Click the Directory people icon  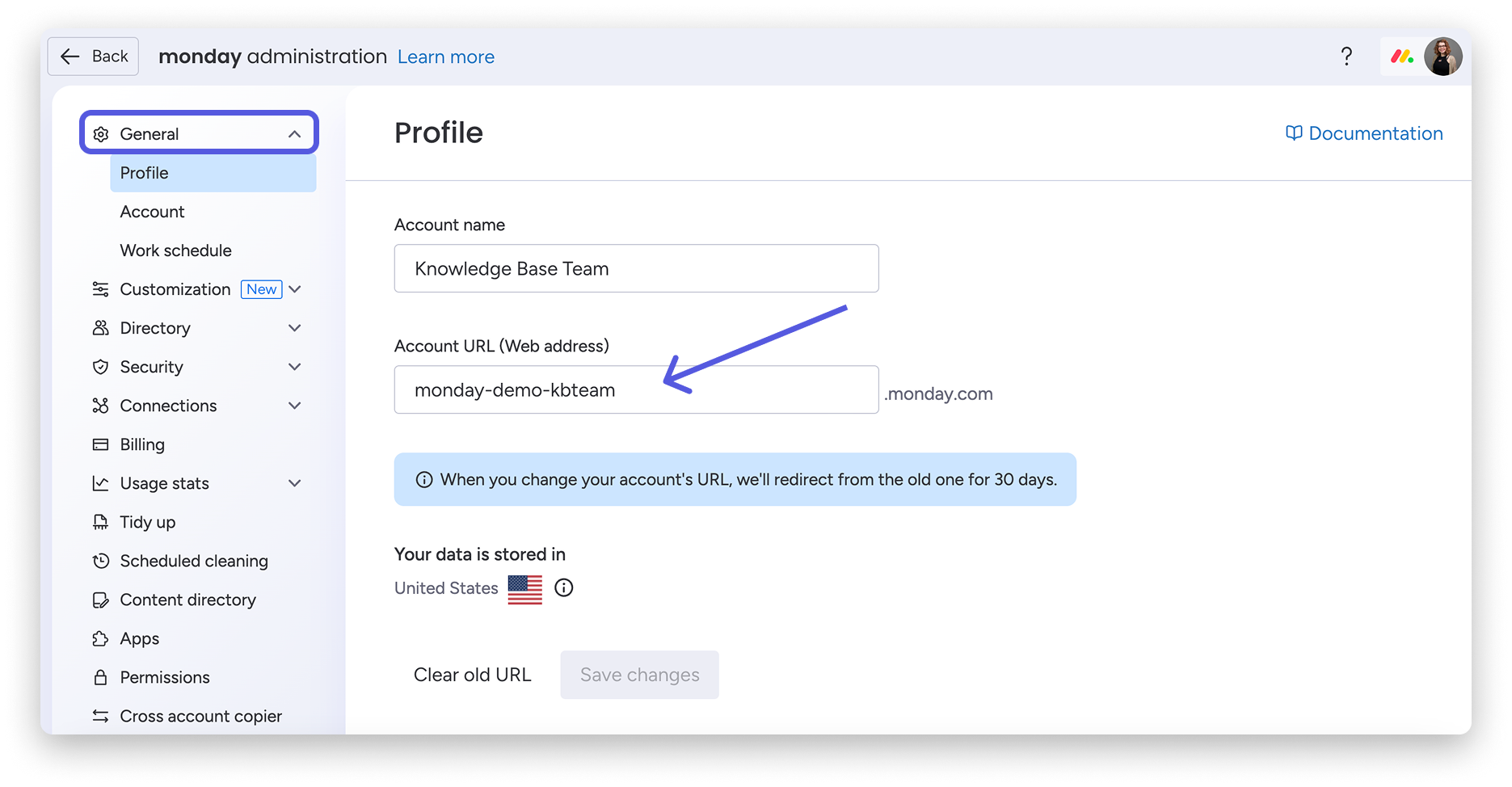click(101, 328)
